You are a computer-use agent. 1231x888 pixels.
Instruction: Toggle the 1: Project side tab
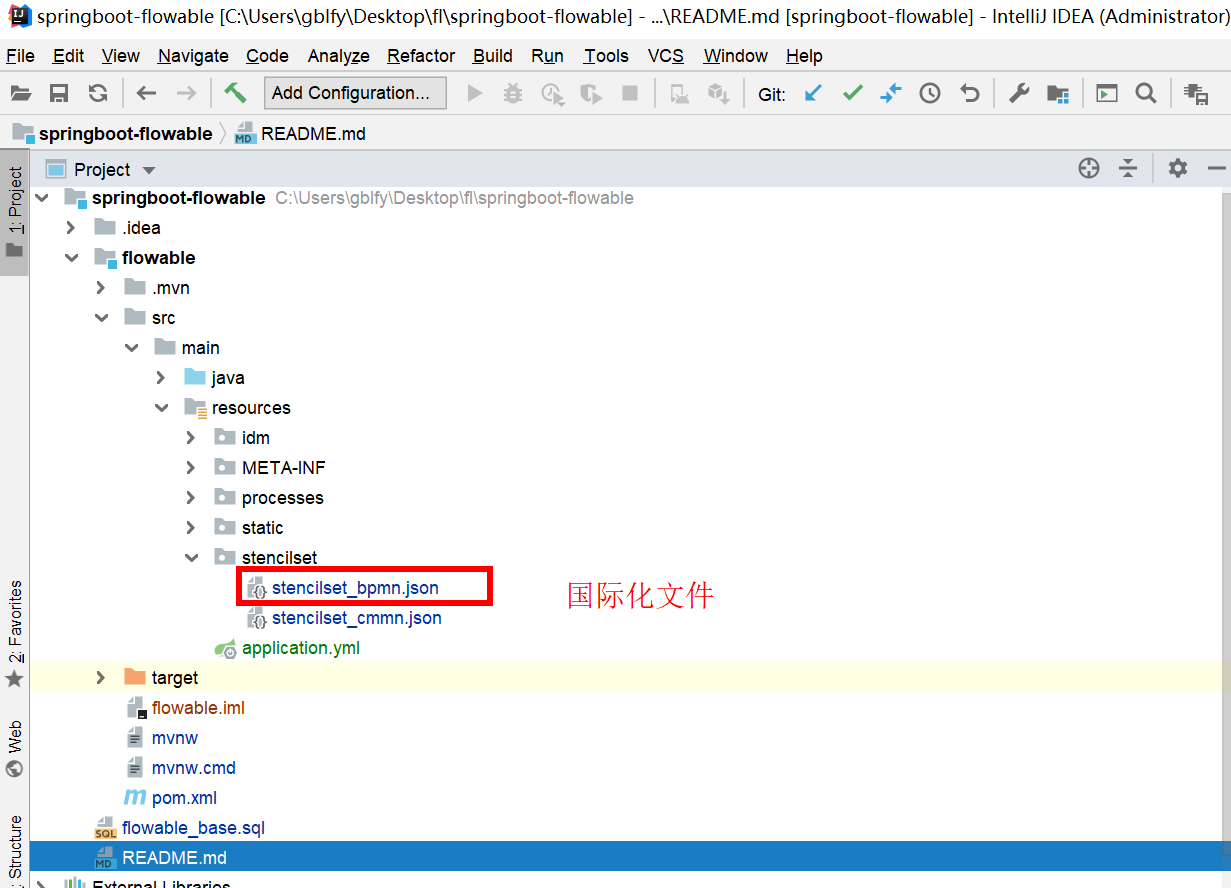(x=14, y=213)
